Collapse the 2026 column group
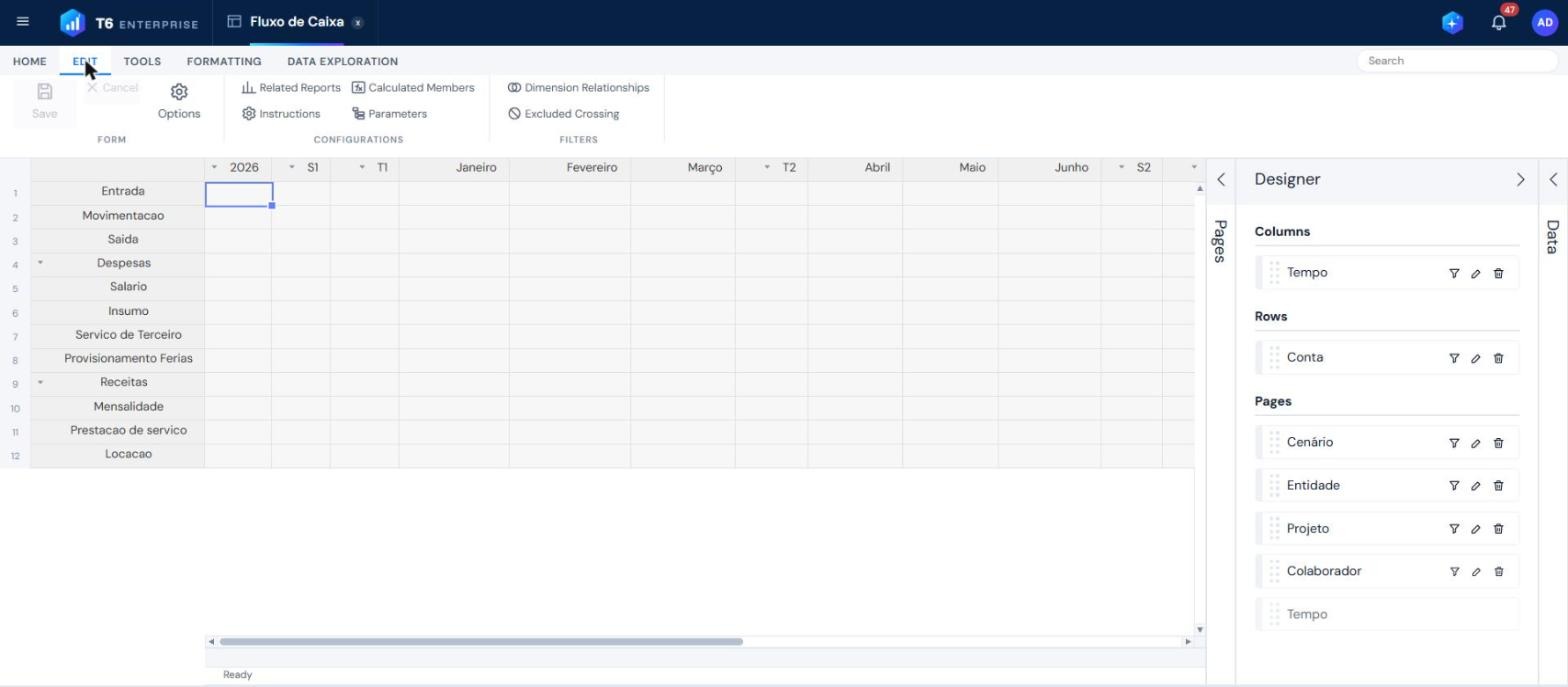 [x=214, y=168]
